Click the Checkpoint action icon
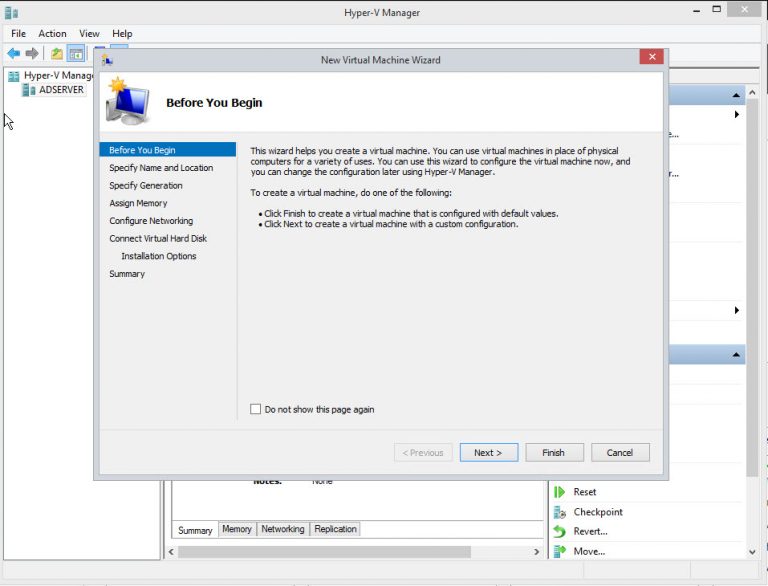The image size is (768, 586). pyautogui.click(x=560, y=512)
